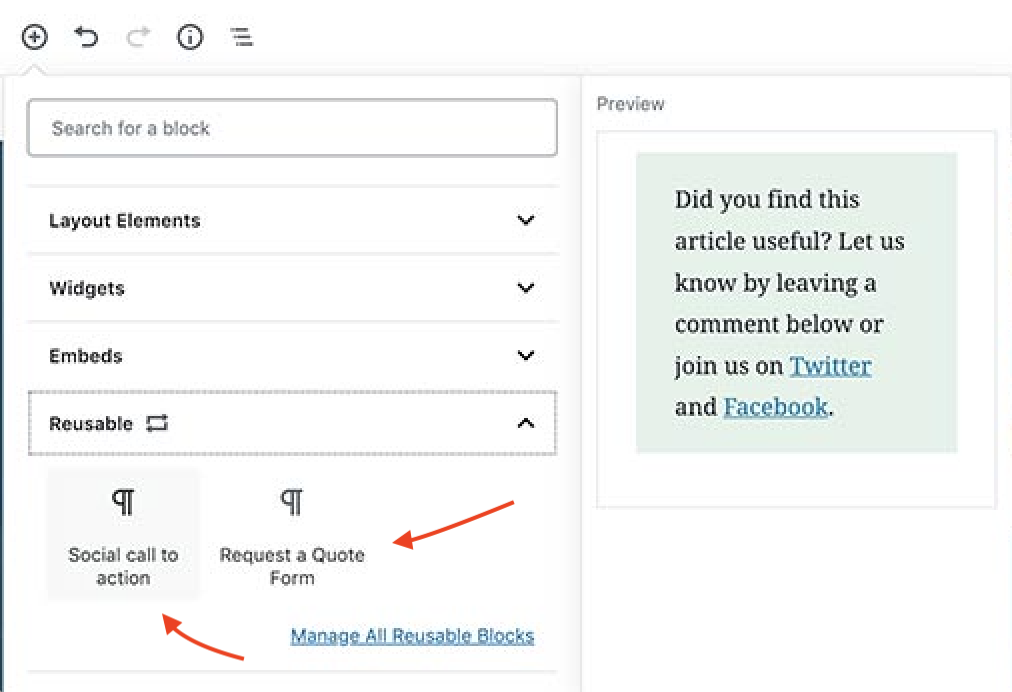Open the content structure info icon
Screen dimensions: 1012x692
click(190, 37)
